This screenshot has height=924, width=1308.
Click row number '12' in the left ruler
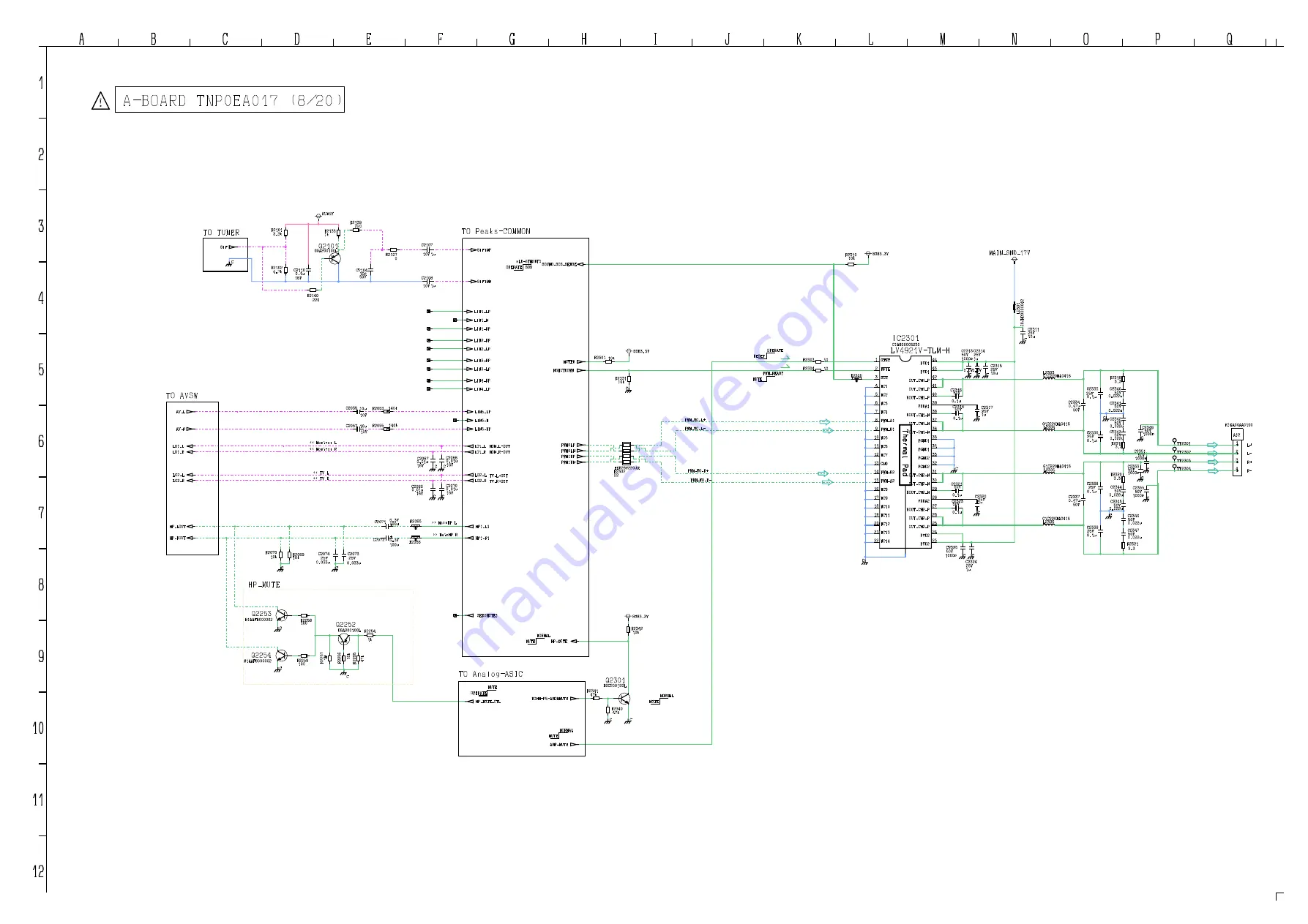point(38,871)
